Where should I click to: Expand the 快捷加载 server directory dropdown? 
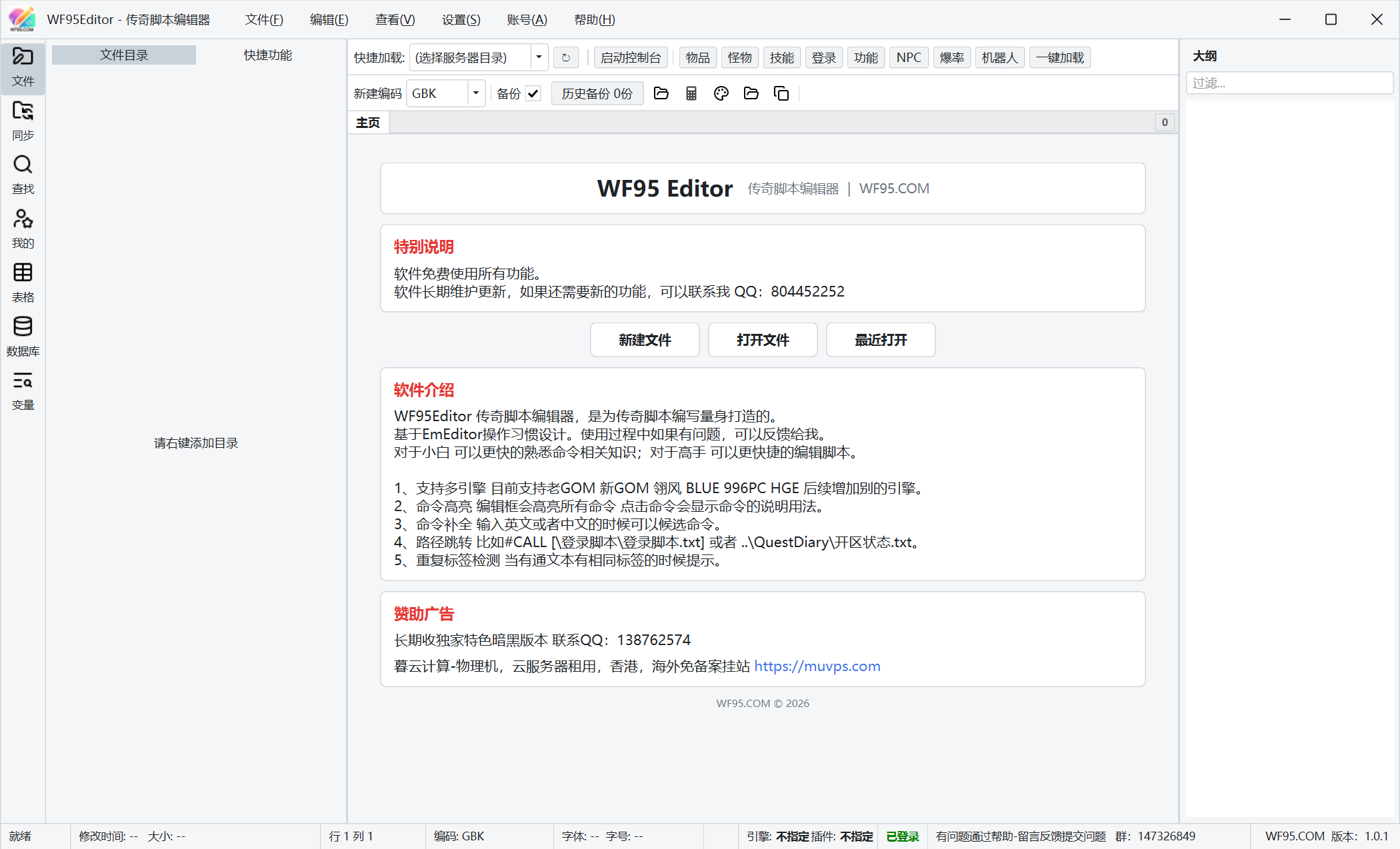539,57
